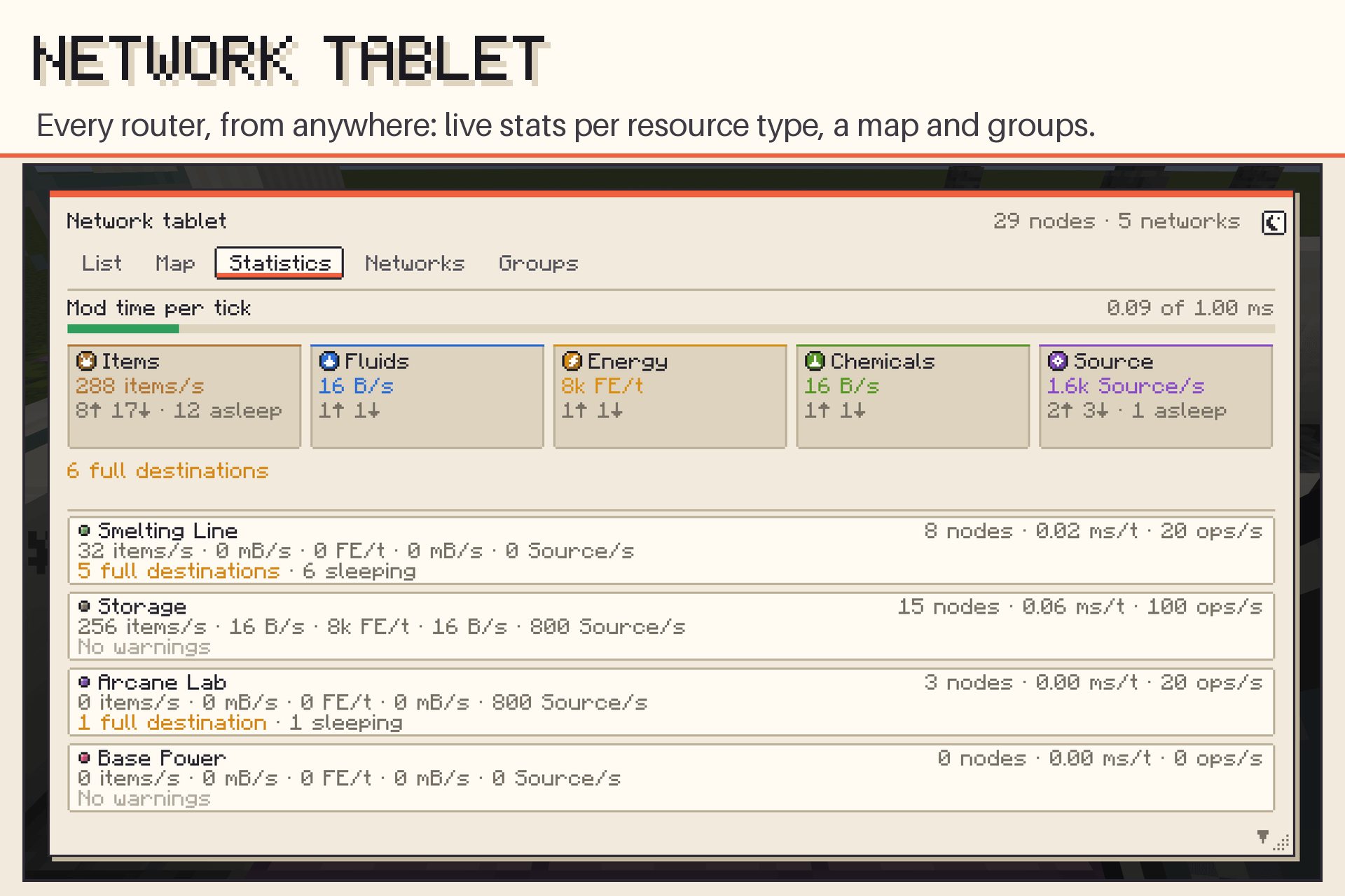Click '5 full destinations' in Smelting Line
The height and width of the screenshot is (896, 1345).
coord(179,572)
